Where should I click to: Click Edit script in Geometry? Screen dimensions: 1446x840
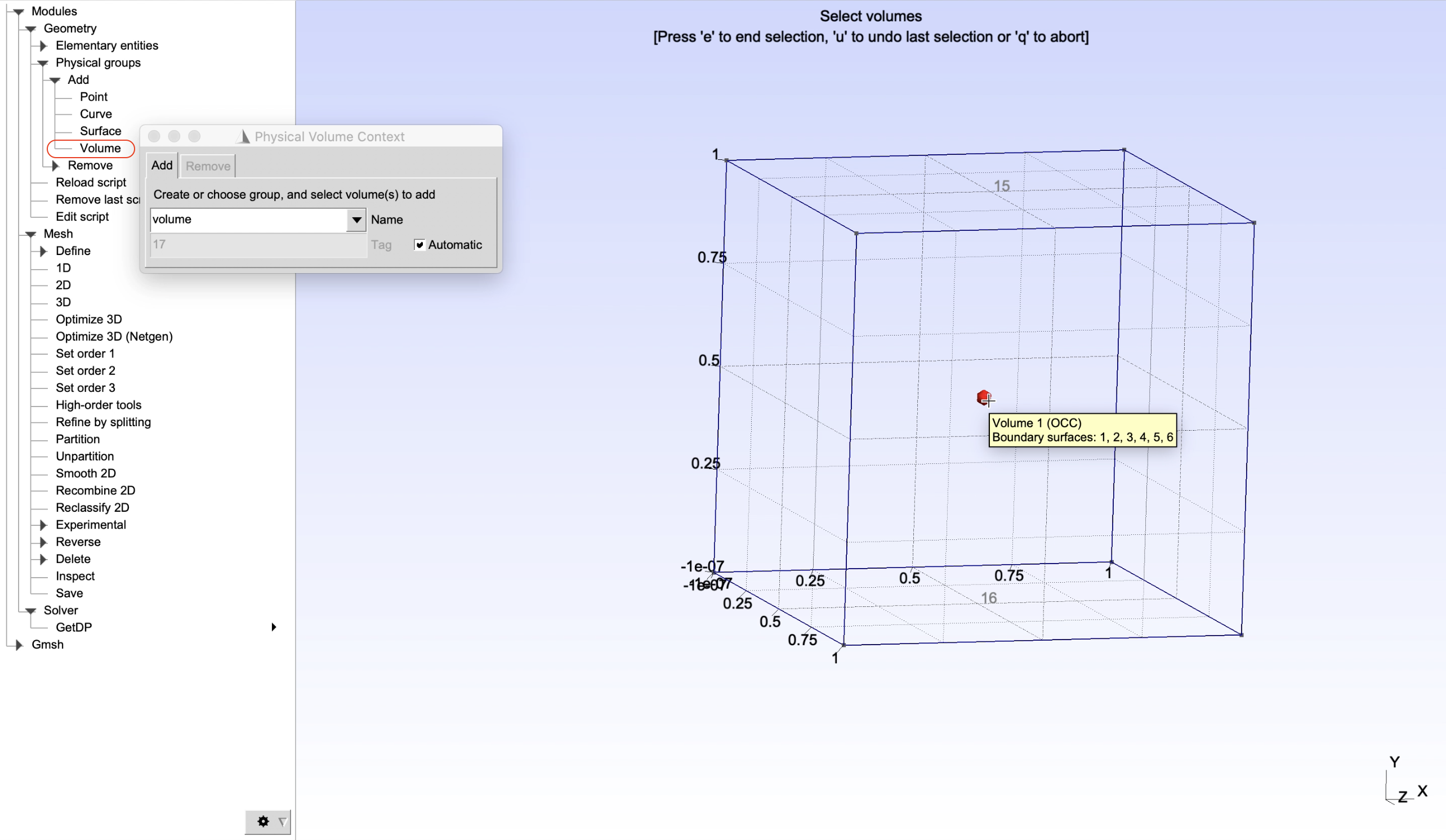tap(82, 217)
